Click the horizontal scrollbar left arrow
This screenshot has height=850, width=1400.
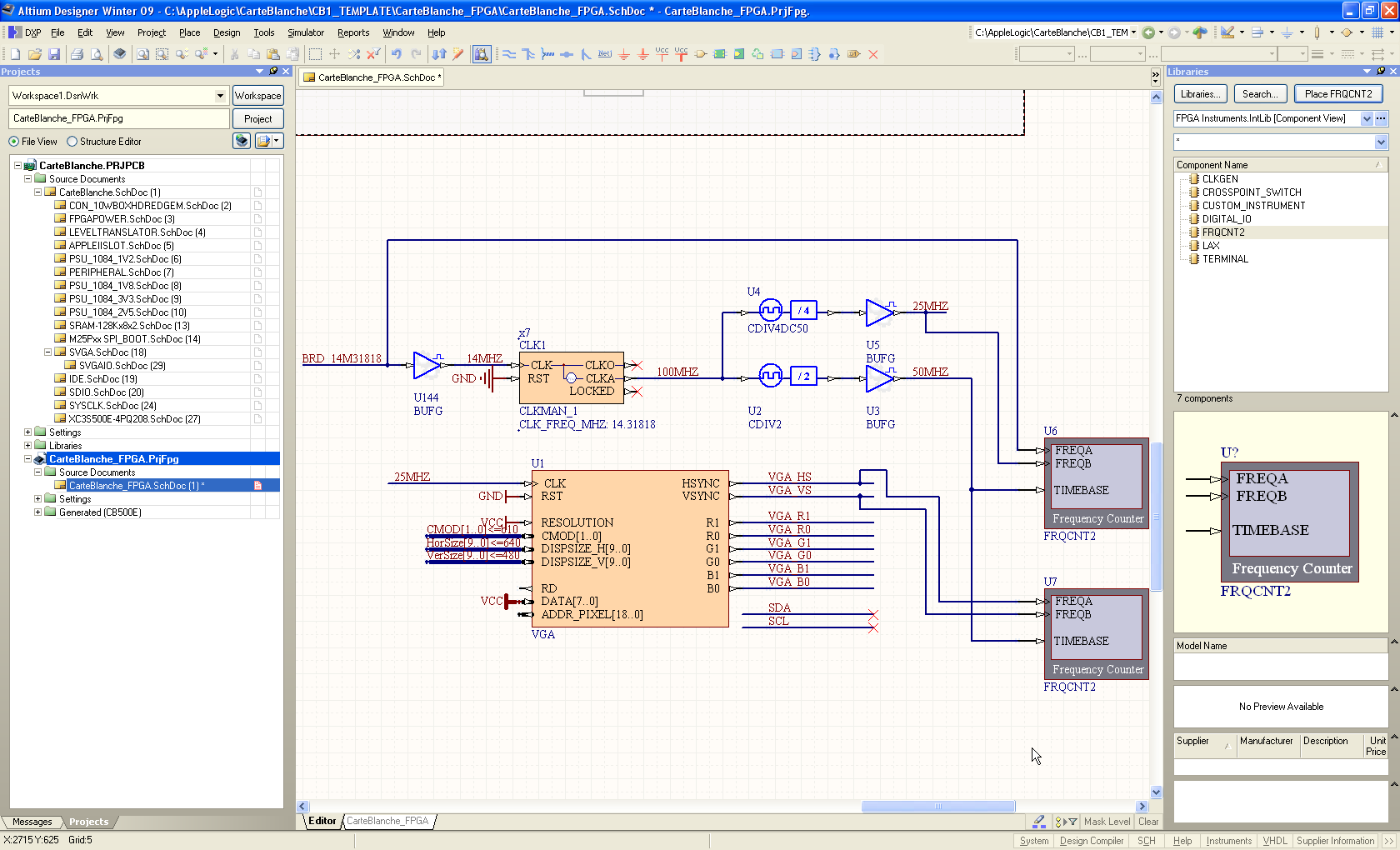303,806
